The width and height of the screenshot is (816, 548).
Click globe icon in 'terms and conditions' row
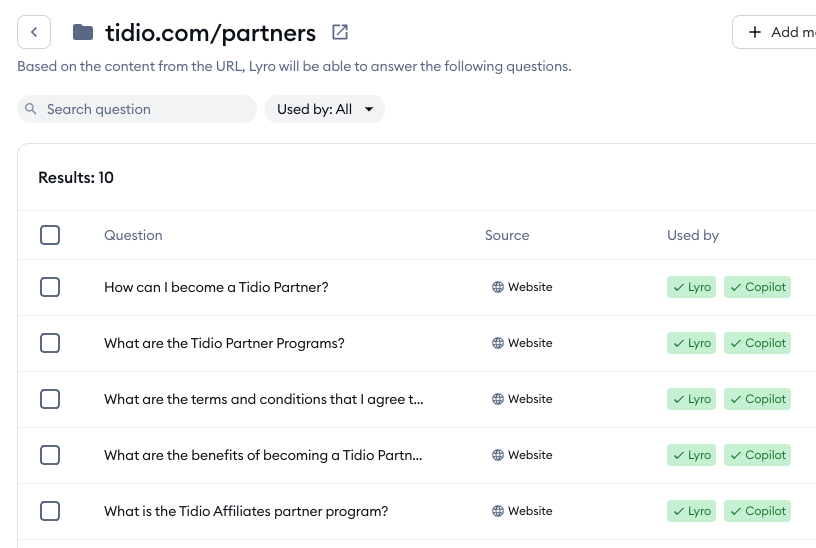(x=498, y=399)
